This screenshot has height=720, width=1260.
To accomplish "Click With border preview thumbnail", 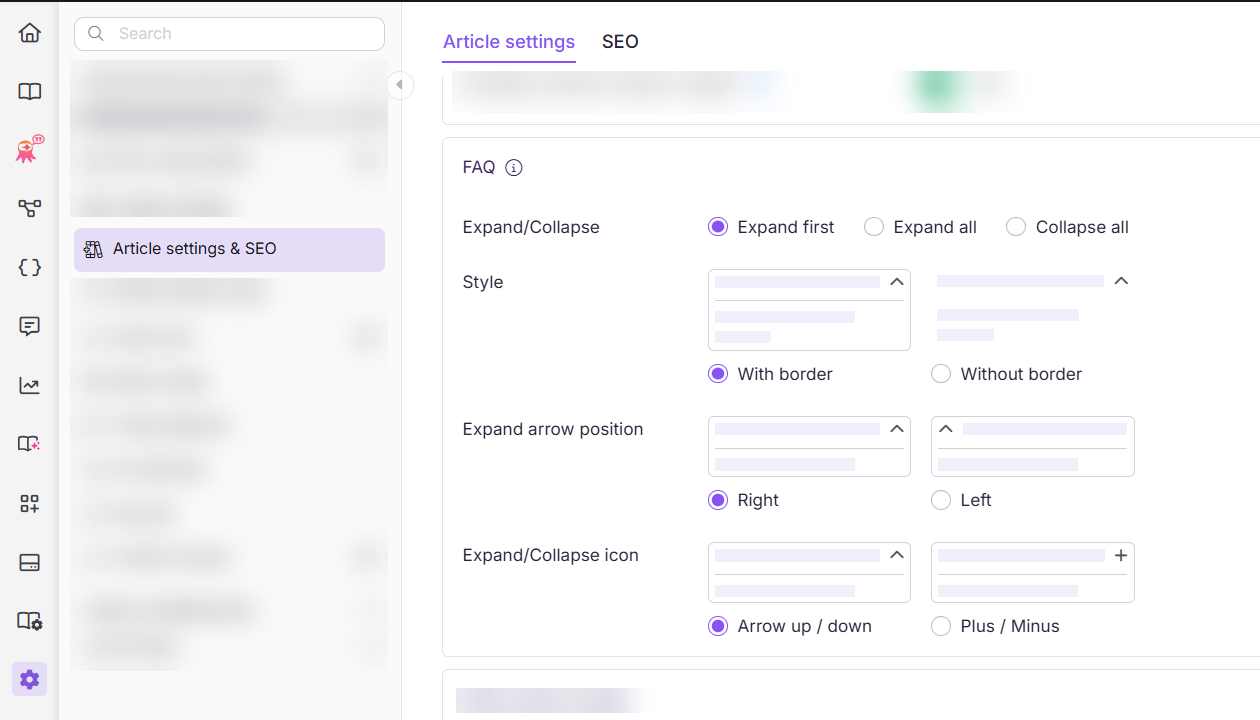I will [x=809, y=310].
